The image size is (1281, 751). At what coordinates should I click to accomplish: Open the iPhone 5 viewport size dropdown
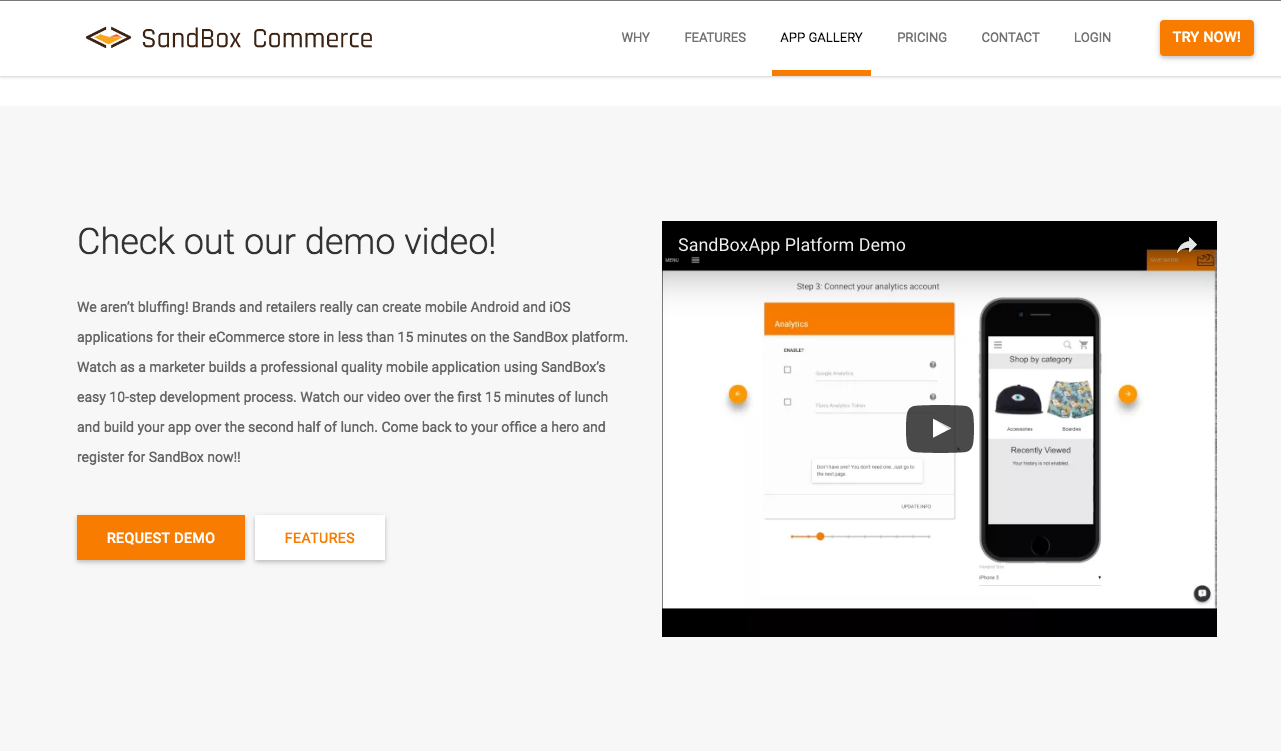point(1040,578)
